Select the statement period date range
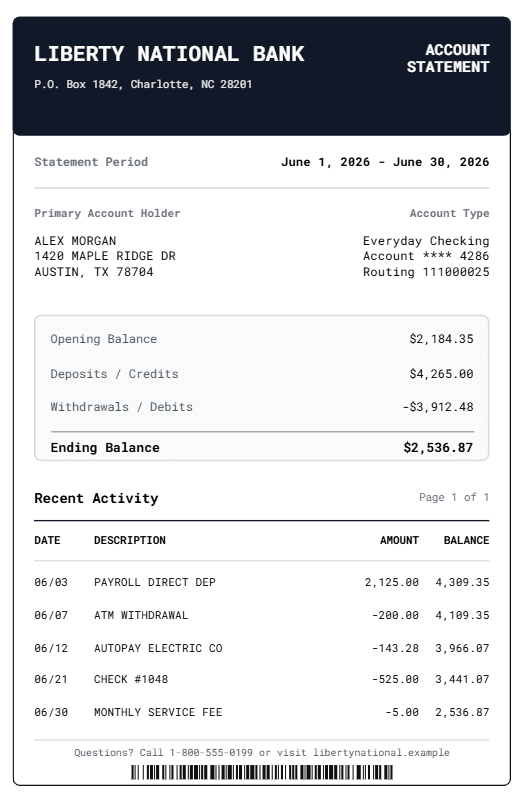Screen dimensions: 520x800 [x=385, y=162]
